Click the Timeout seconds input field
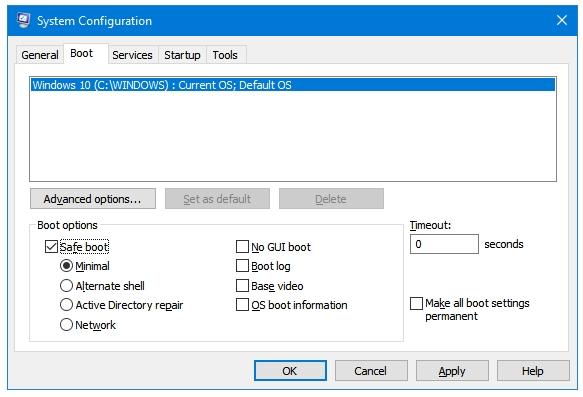The image size is (583, 397). [444, 244]
